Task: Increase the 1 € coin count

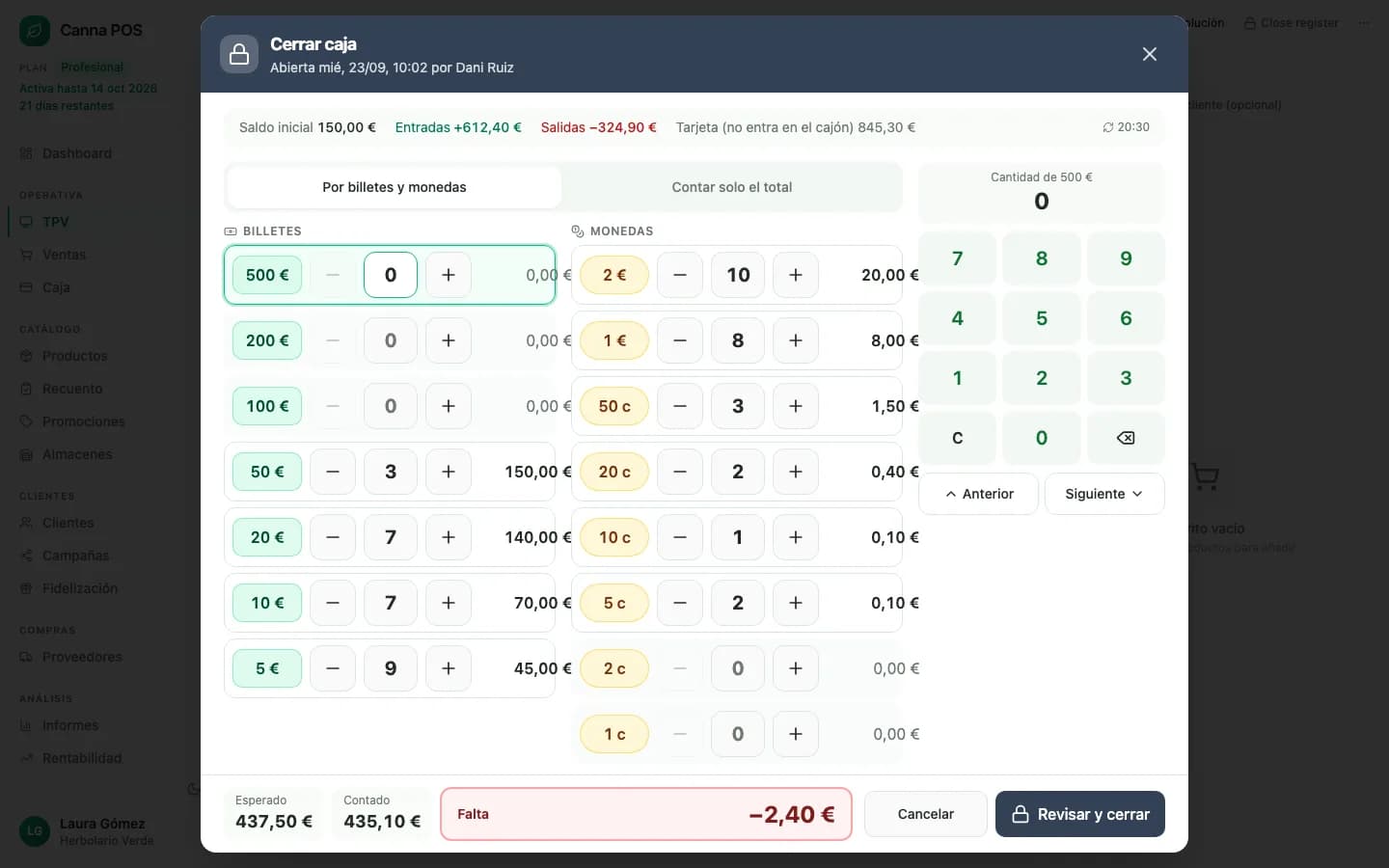Action: click(796, 340)
